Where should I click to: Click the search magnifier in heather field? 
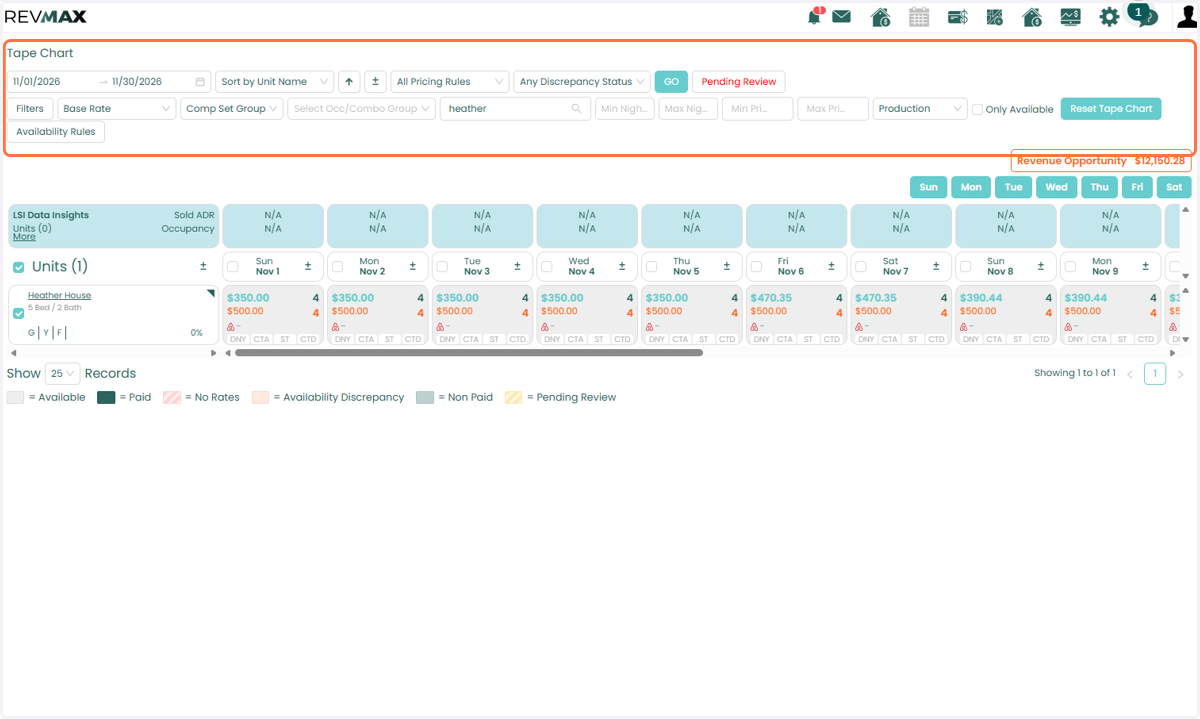tap(577, 109)
